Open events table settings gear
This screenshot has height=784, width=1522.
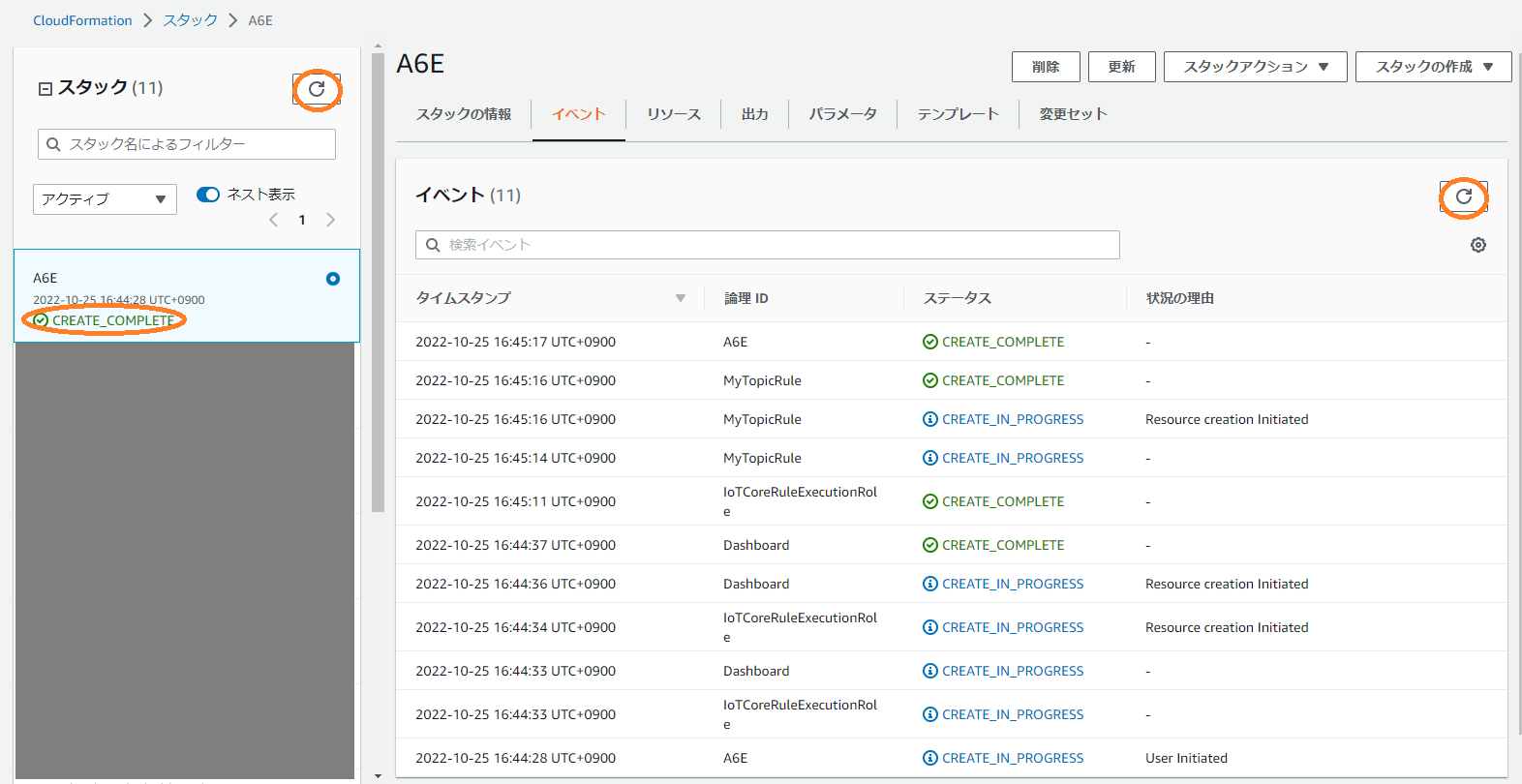pos(1477,246)
